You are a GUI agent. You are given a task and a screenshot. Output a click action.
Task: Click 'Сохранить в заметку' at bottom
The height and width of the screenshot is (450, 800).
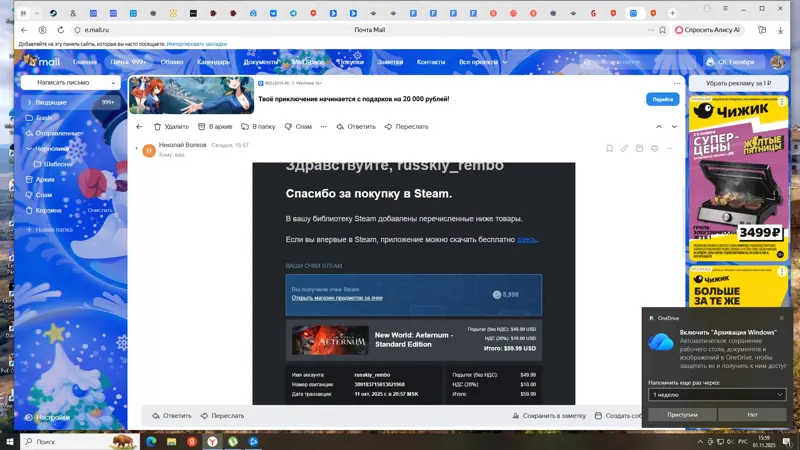point(549,416)
